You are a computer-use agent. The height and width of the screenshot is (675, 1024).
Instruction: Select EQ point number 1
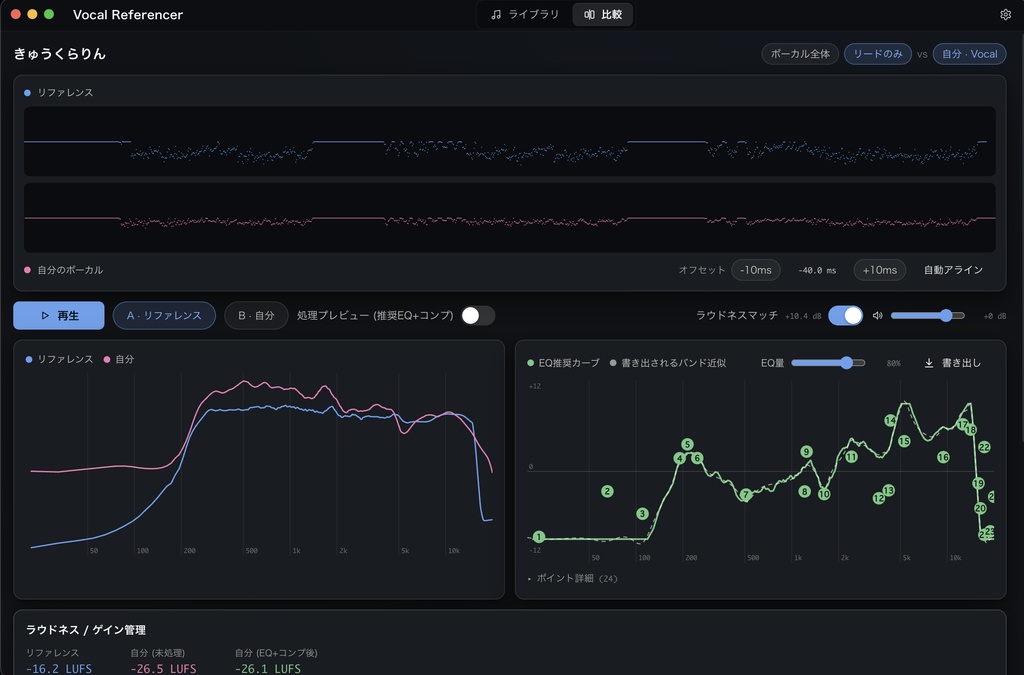[538, 537]
